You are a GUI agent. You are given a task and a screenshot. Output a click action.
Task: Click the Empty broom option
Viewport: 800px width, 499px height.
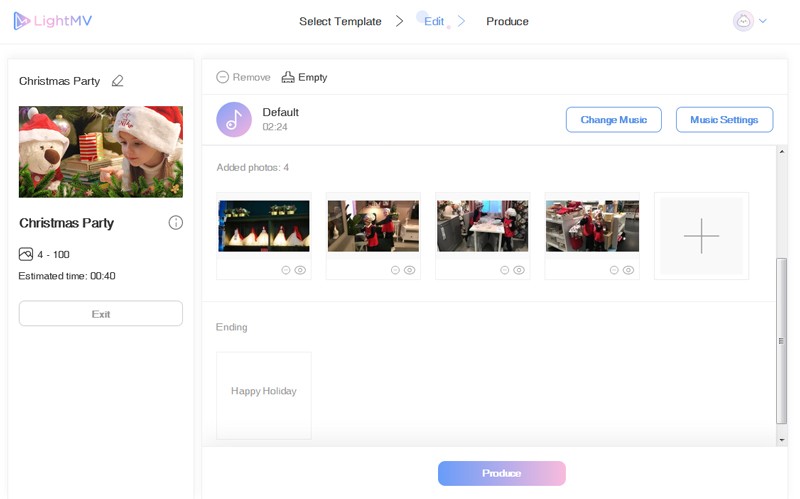pos(305,77)
